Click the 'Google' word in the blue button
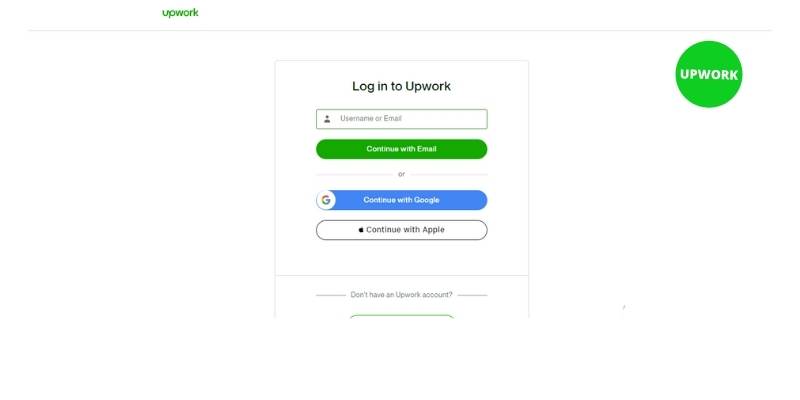Viewport: 800px width, 400px height. [427, 200]
